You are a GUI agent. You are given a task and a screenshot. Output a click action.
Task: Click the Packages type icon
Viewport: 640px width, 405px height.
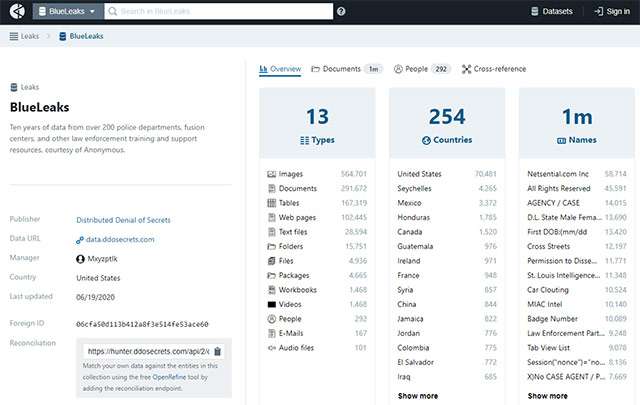[271, 276]
